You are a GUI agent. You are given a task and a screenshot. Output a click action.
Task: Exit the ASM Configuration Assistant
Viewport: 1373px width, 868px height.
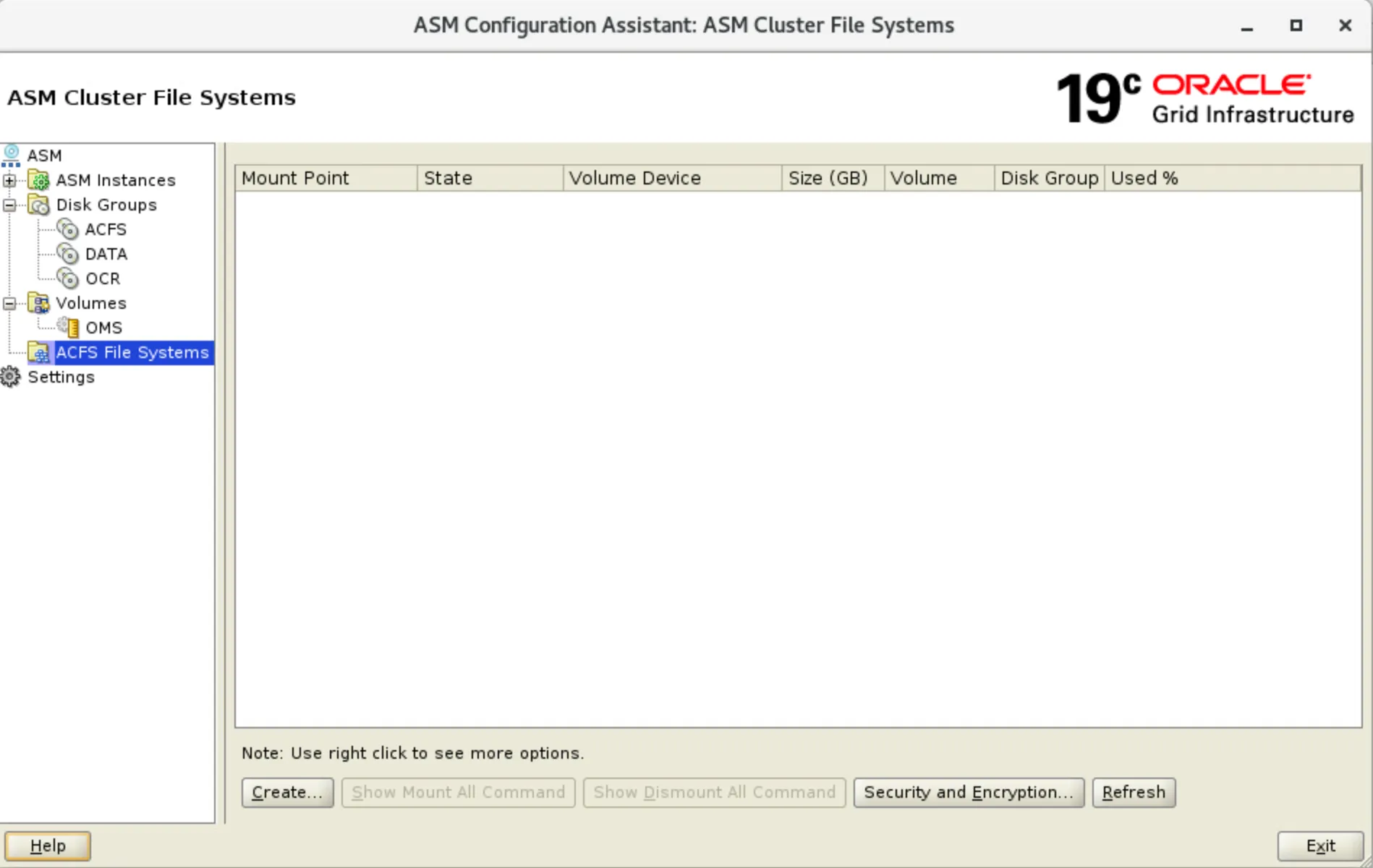[1319, 846]
